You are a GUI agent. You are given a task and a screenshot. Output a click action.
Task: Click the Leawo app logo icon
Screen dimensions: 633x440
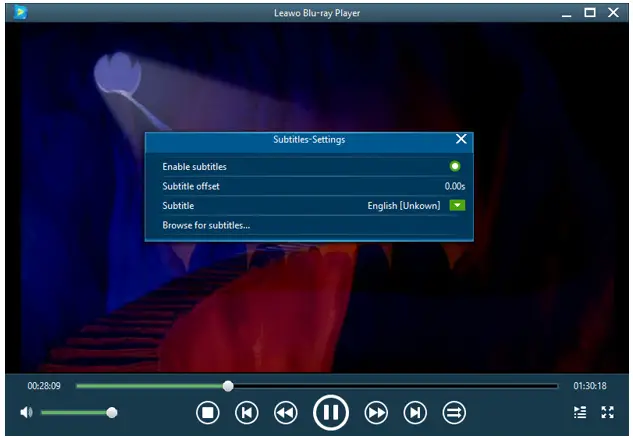(20, 13)
